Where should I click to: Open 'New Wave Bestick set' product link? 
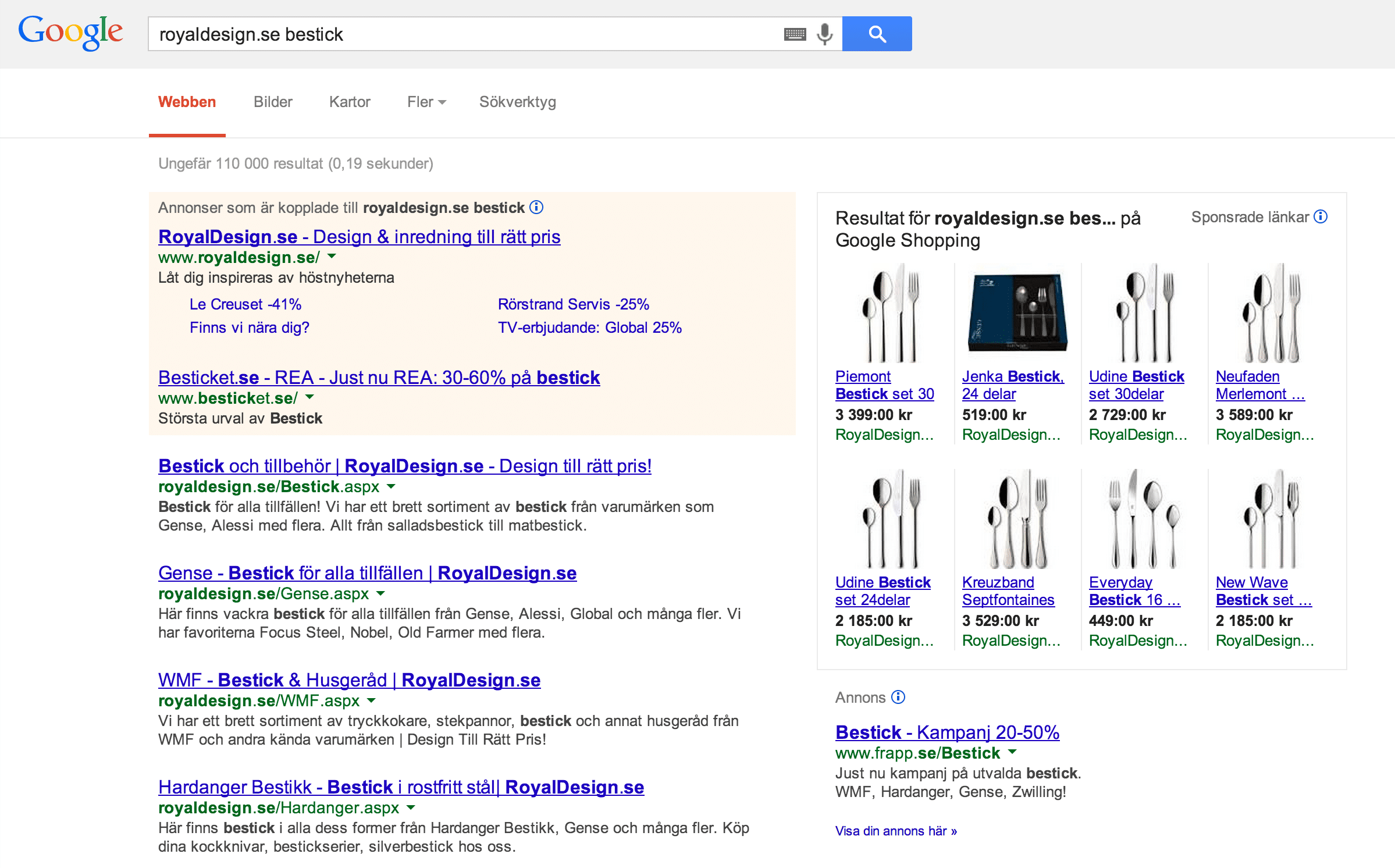tap(1264, 591)
